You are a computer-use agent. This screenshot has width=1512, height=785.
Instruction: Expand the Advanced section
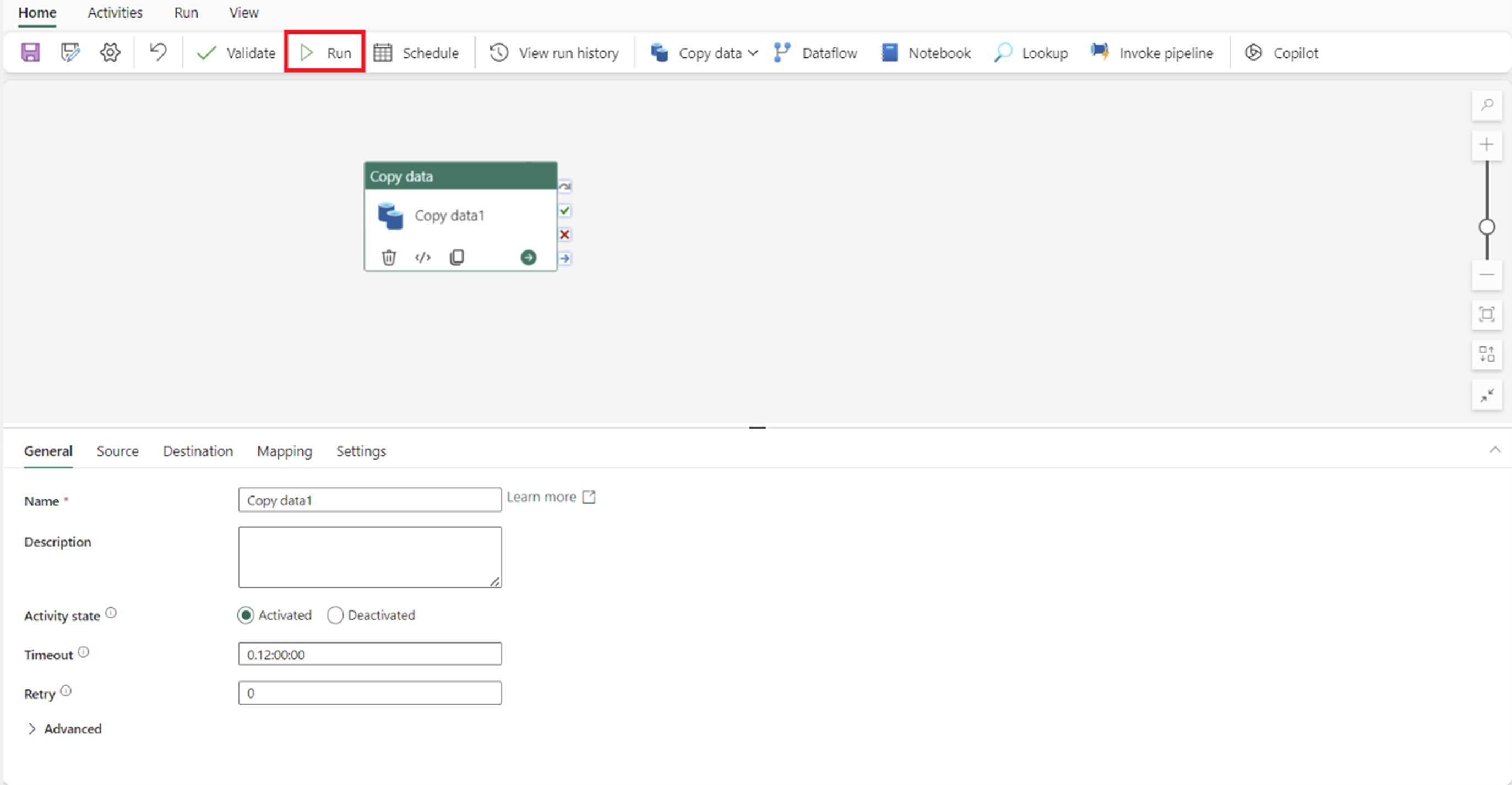32,729
